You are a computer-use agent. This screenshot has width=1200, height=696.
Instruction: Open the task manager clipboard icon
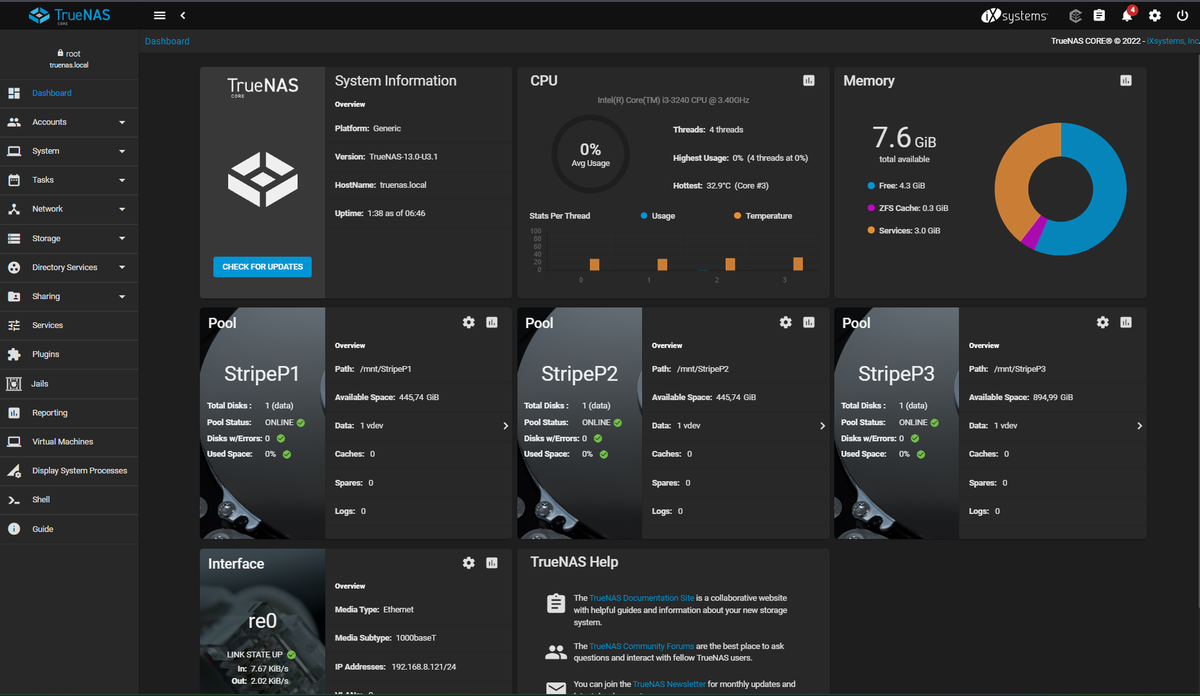[x=1099, y=16]
